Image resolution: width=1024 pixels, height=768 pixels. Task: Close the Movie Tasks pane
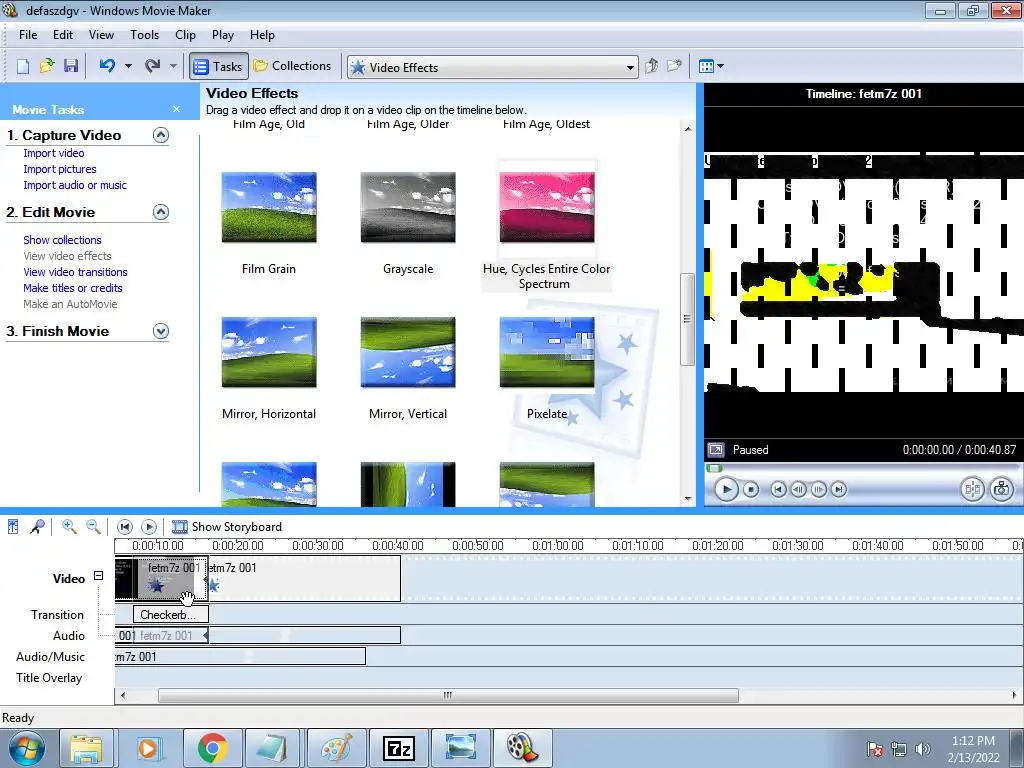coord(176,109)
